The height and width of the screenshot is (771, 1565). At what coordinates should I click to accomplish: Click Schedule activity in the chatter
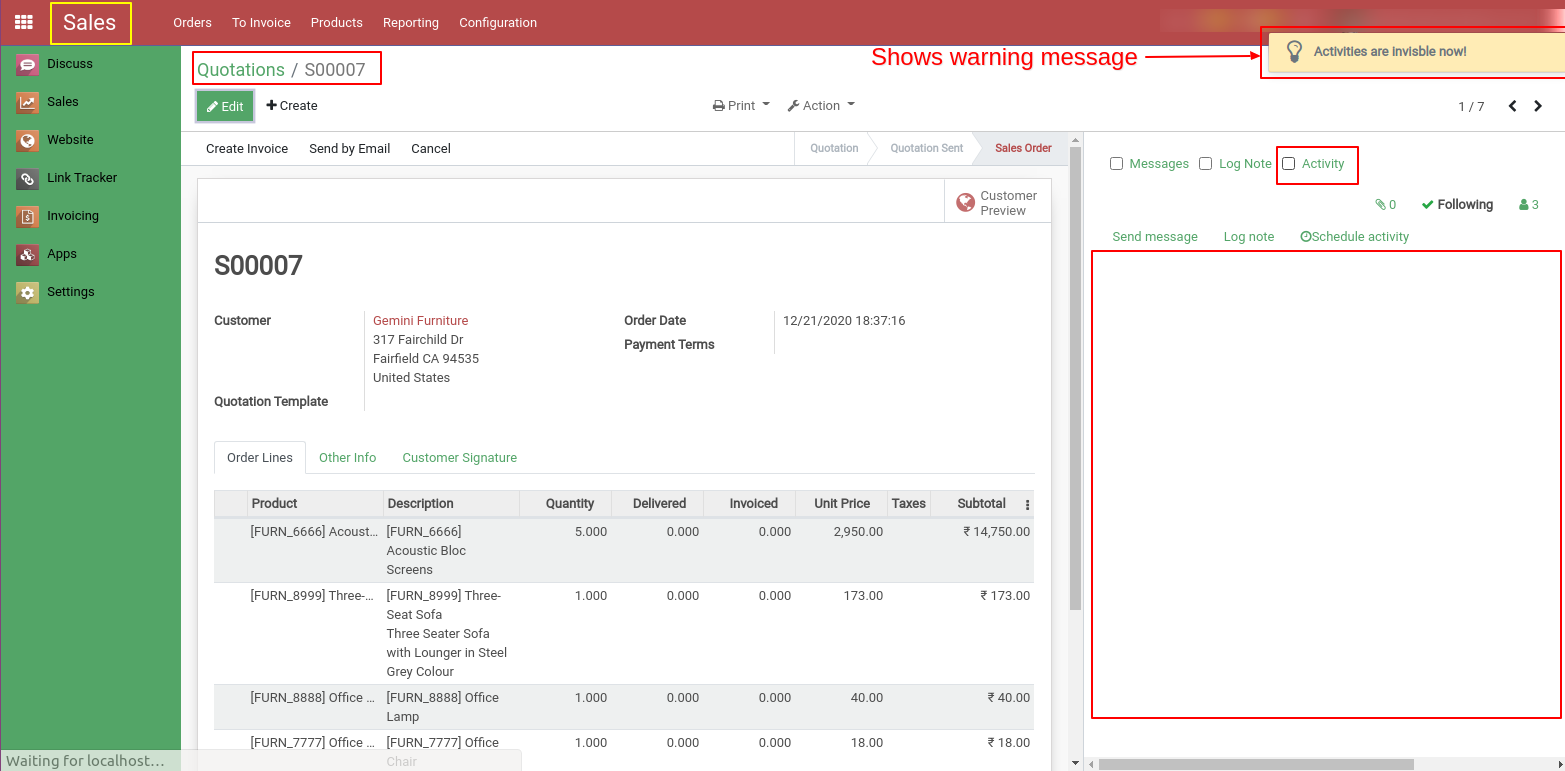pyautogui.click(x=1354, y=236)
